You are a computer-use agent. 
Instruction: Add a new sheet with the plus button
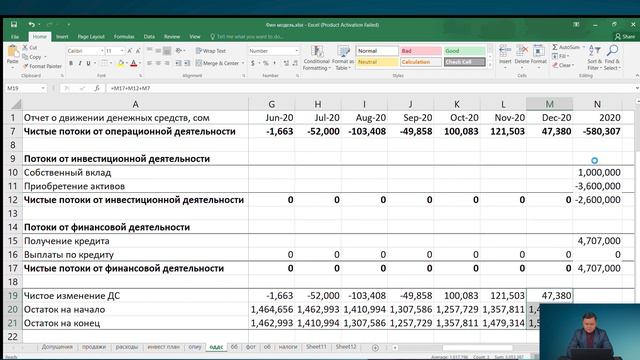point(375,348)
